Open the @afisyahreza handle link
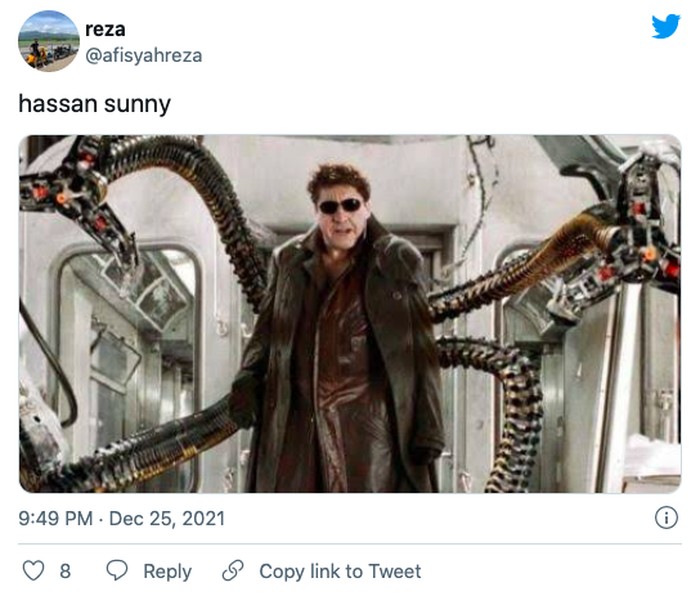This screenshot has width=700, height=596. [144, 55]
